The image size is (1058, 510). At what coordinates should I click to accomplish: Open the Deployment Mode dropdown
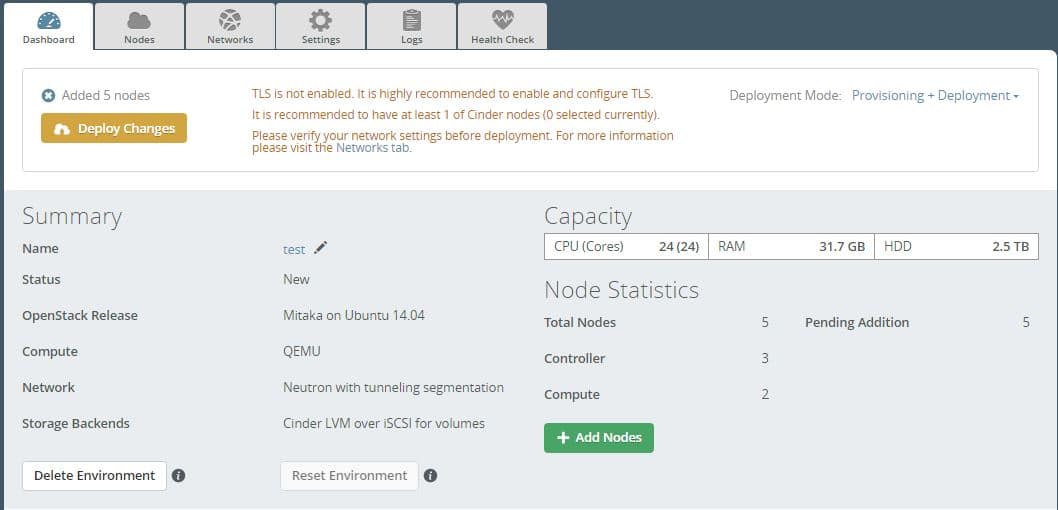[x=934, y=96]
